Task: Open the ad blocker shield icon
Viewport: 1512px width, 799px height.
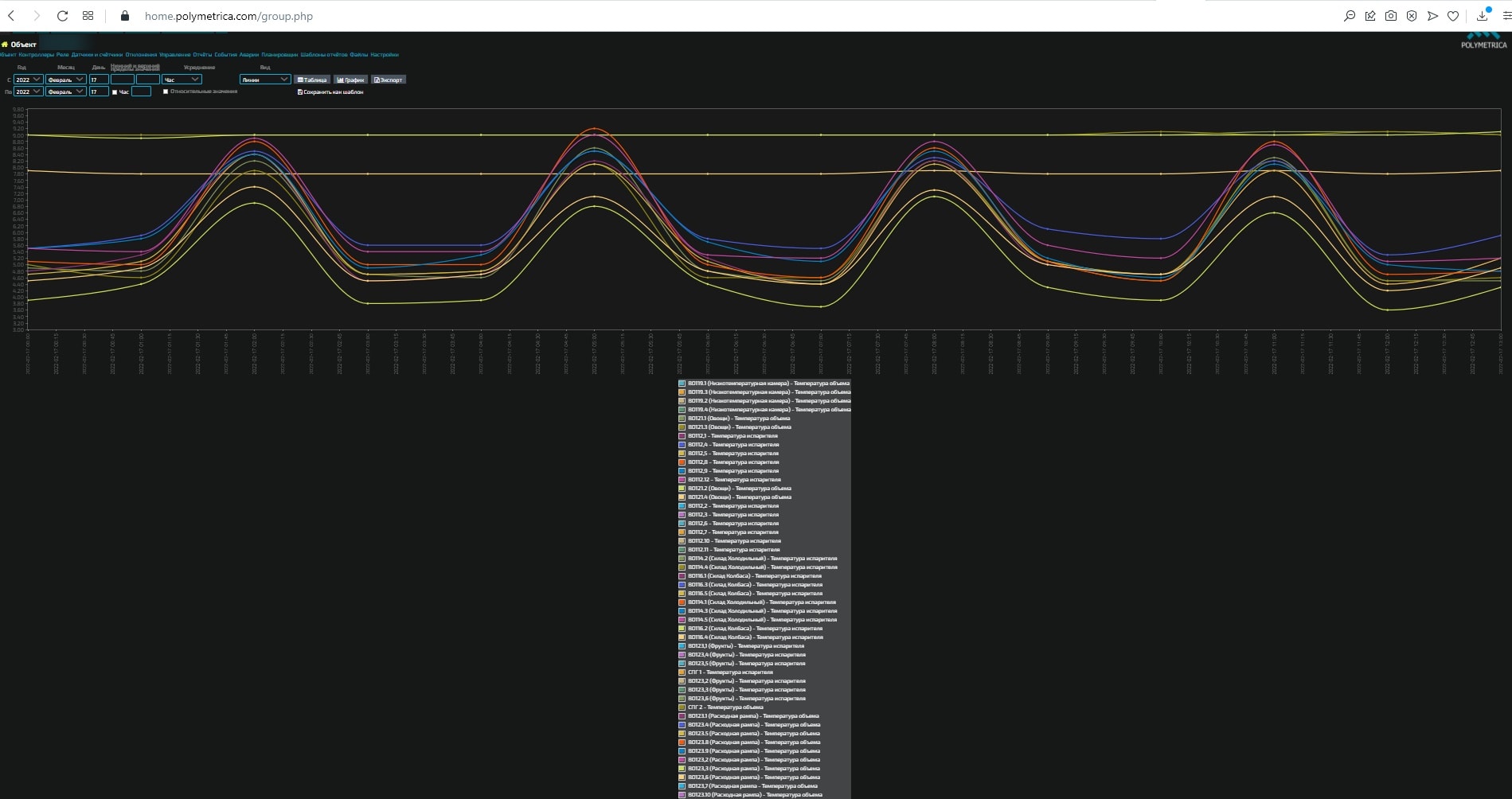Action: 1412,16
